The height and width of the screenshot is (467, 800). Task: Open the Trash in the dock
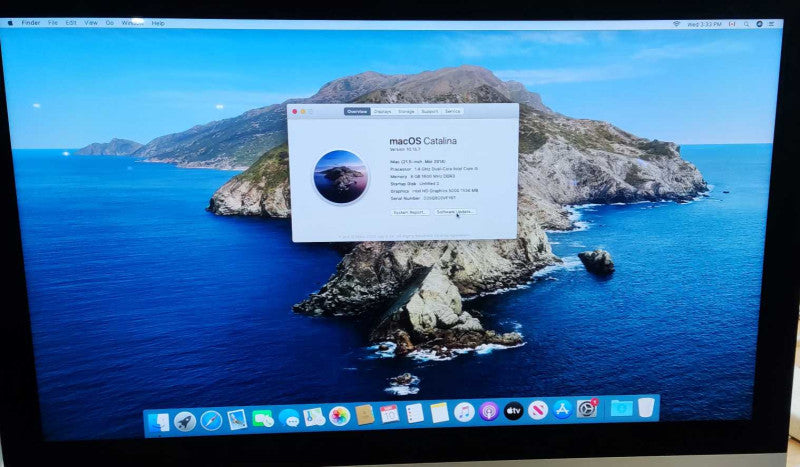pos(646,407)
